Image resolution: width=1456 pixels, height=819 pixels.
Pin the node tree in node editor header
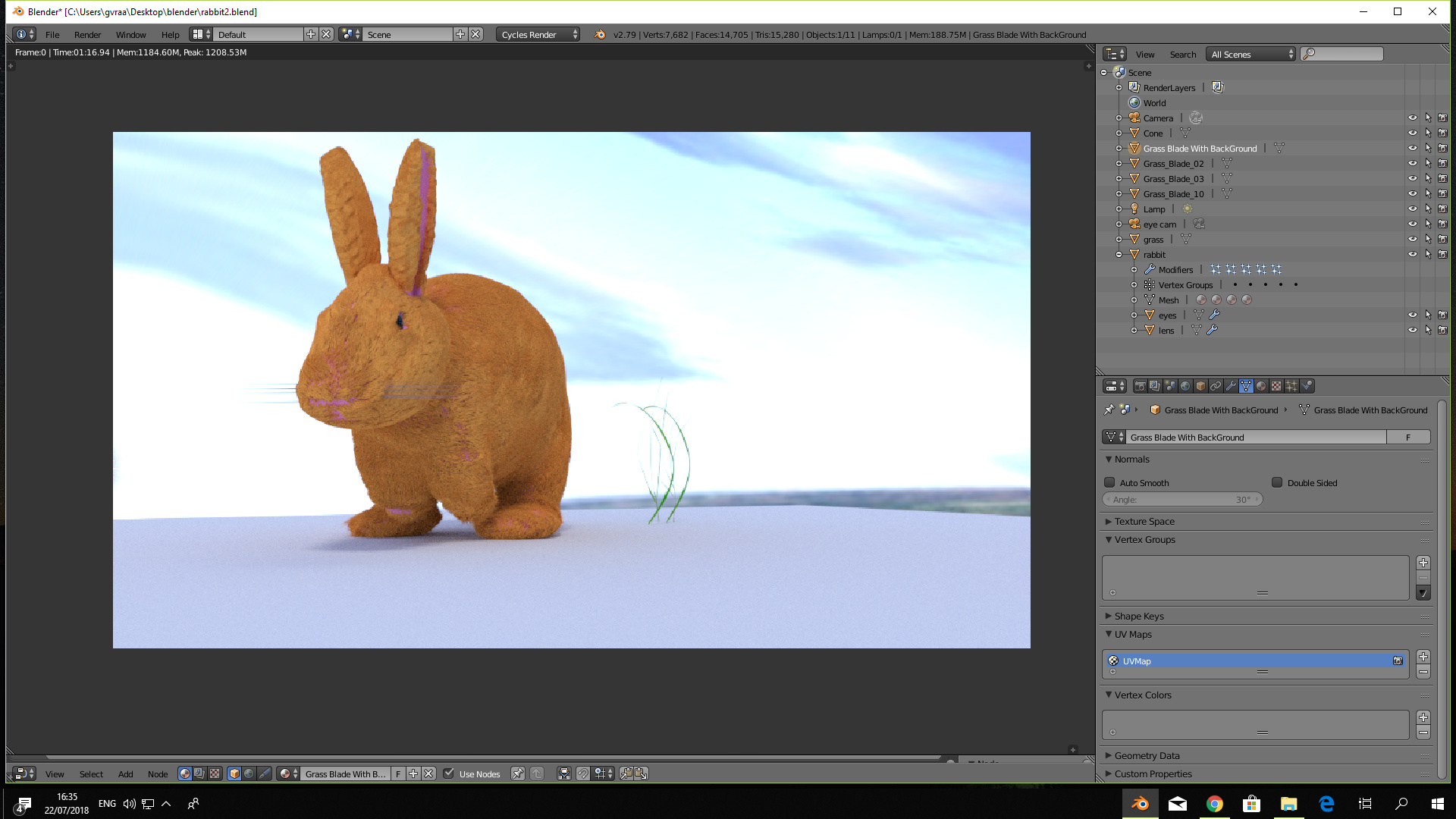(x=517, y=773)
